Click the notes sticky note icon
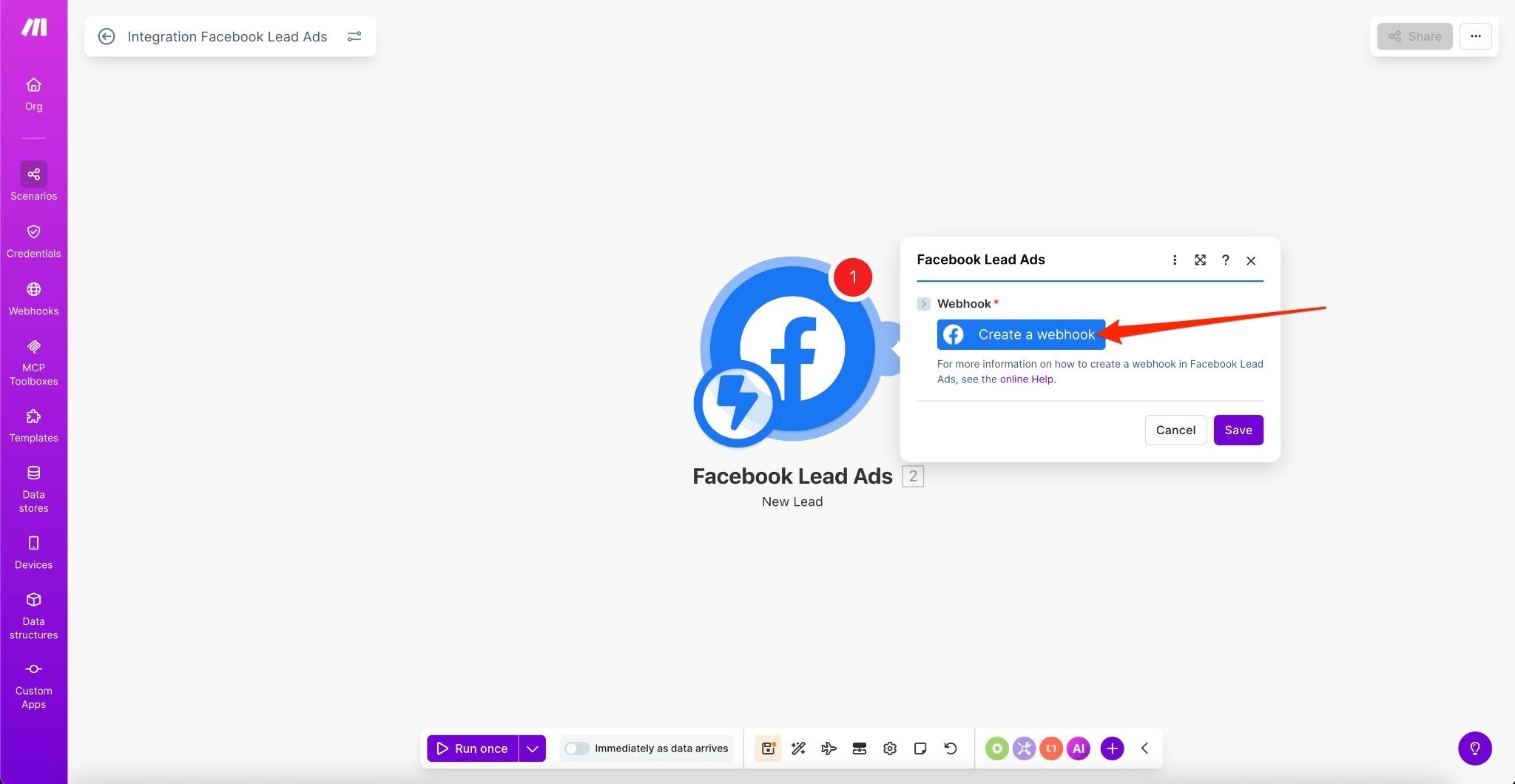 (920, 748)
